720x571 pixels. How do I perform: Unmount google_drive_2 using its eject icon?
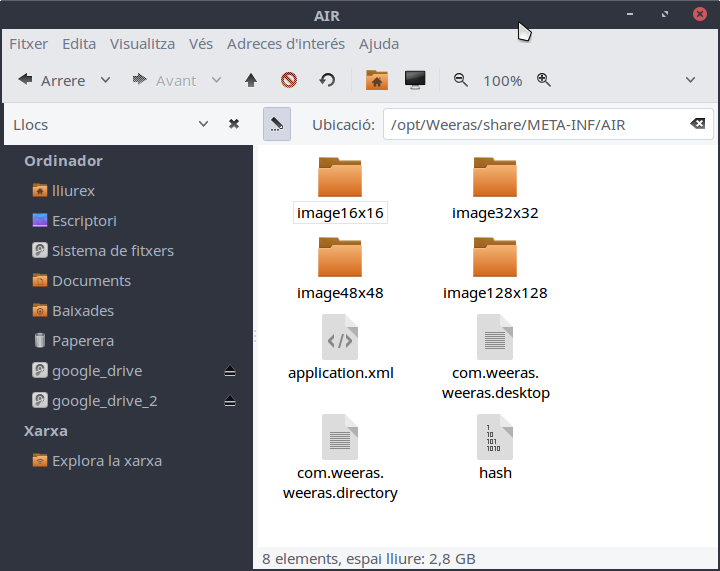230,401
